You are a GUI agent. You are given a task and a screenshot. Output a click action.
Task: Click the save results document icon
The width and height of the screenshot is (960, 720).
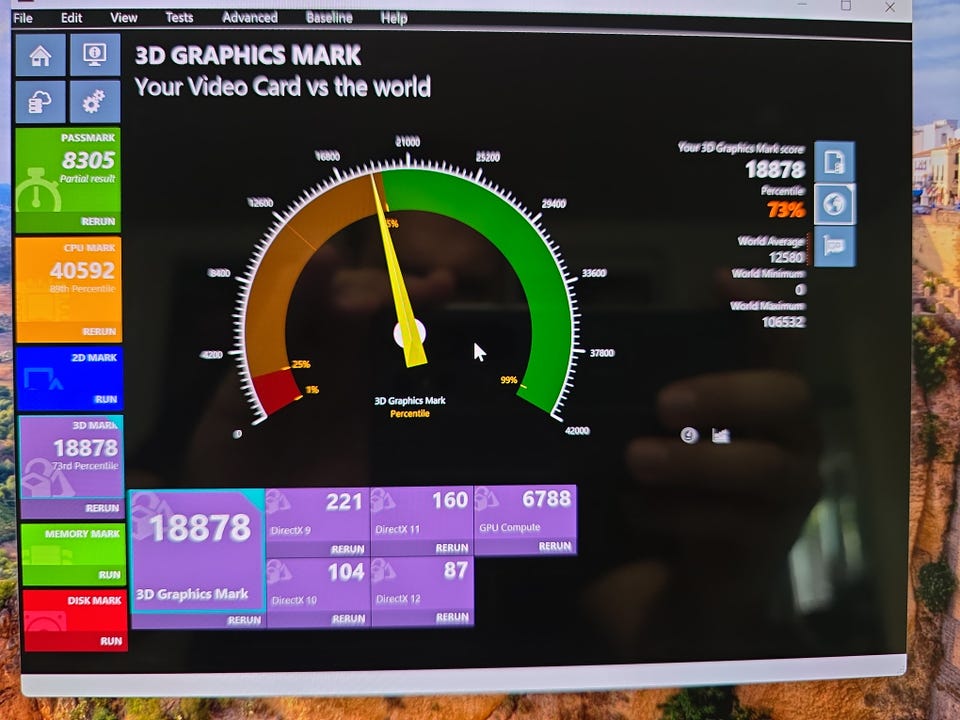[x=834, y=162]
